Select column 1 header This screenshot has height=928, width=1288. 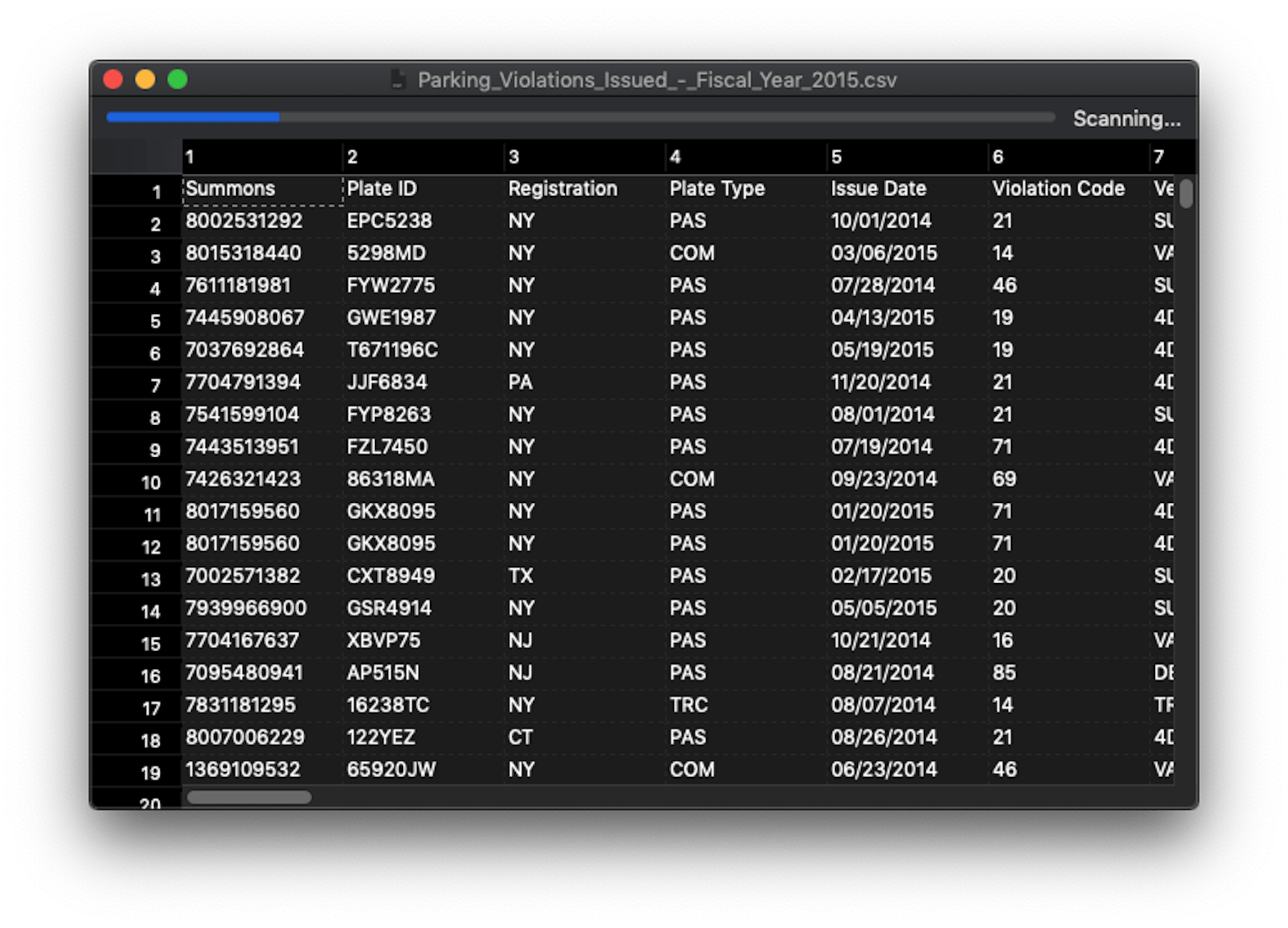pyautogui.click(x=262, y=157)
